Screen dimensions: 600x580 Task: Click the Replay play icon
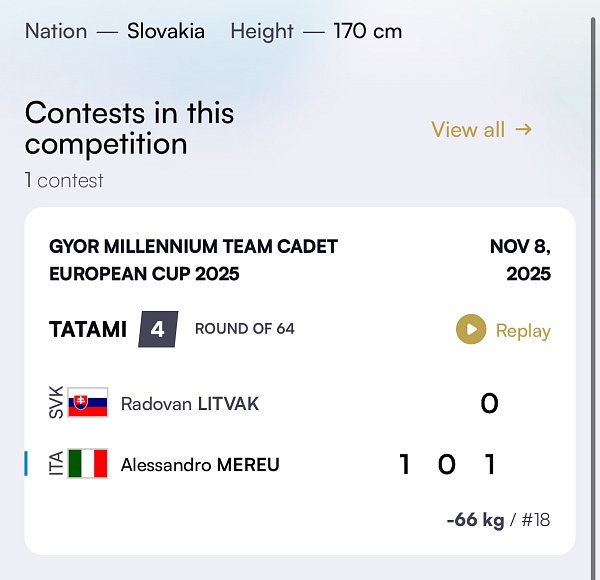click(471, 330)
